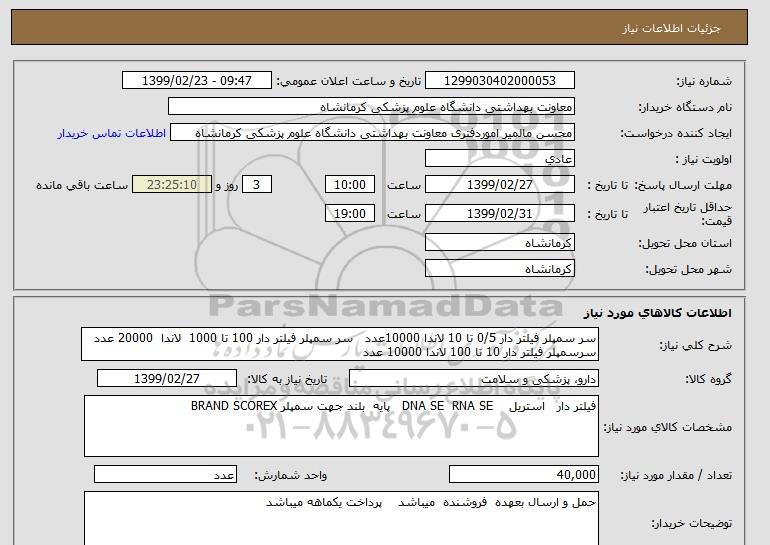
Task: Click the ساعت باقی مانده label
Action: (x=82, y=185)
